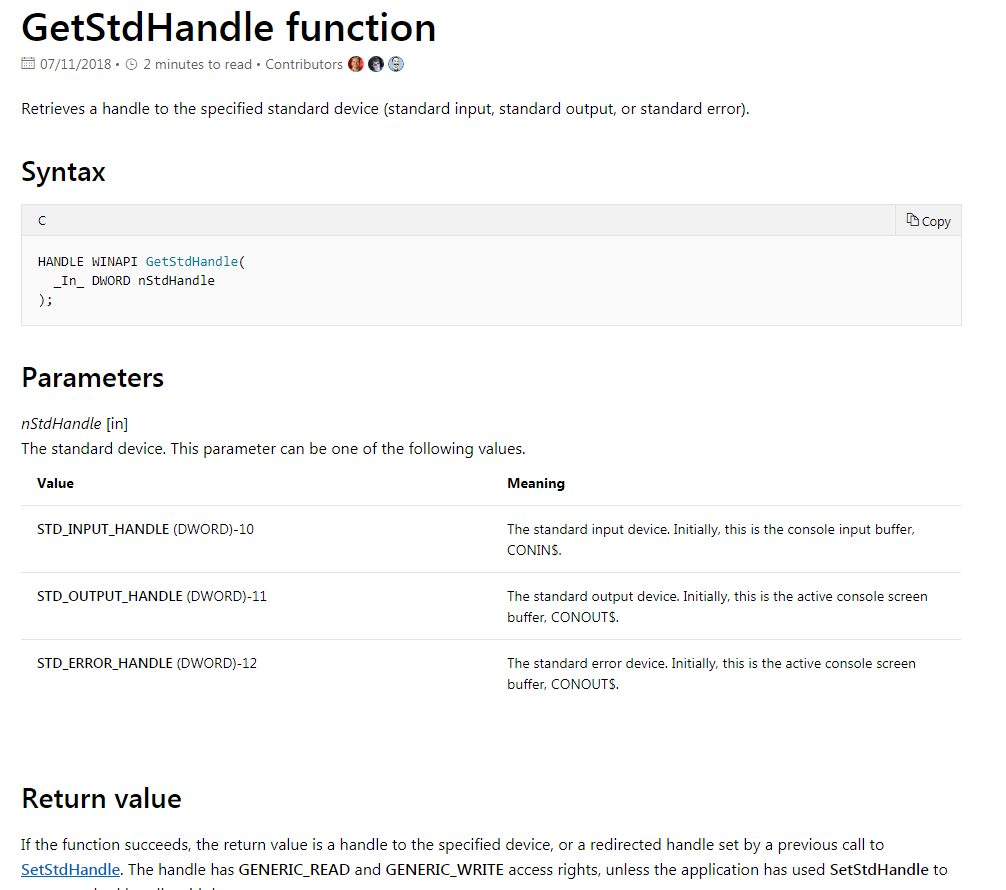Screen dimensions: 1006x890
Task: Click the STD_ERROR_HANDLE table value
Action: click(105, 663)
